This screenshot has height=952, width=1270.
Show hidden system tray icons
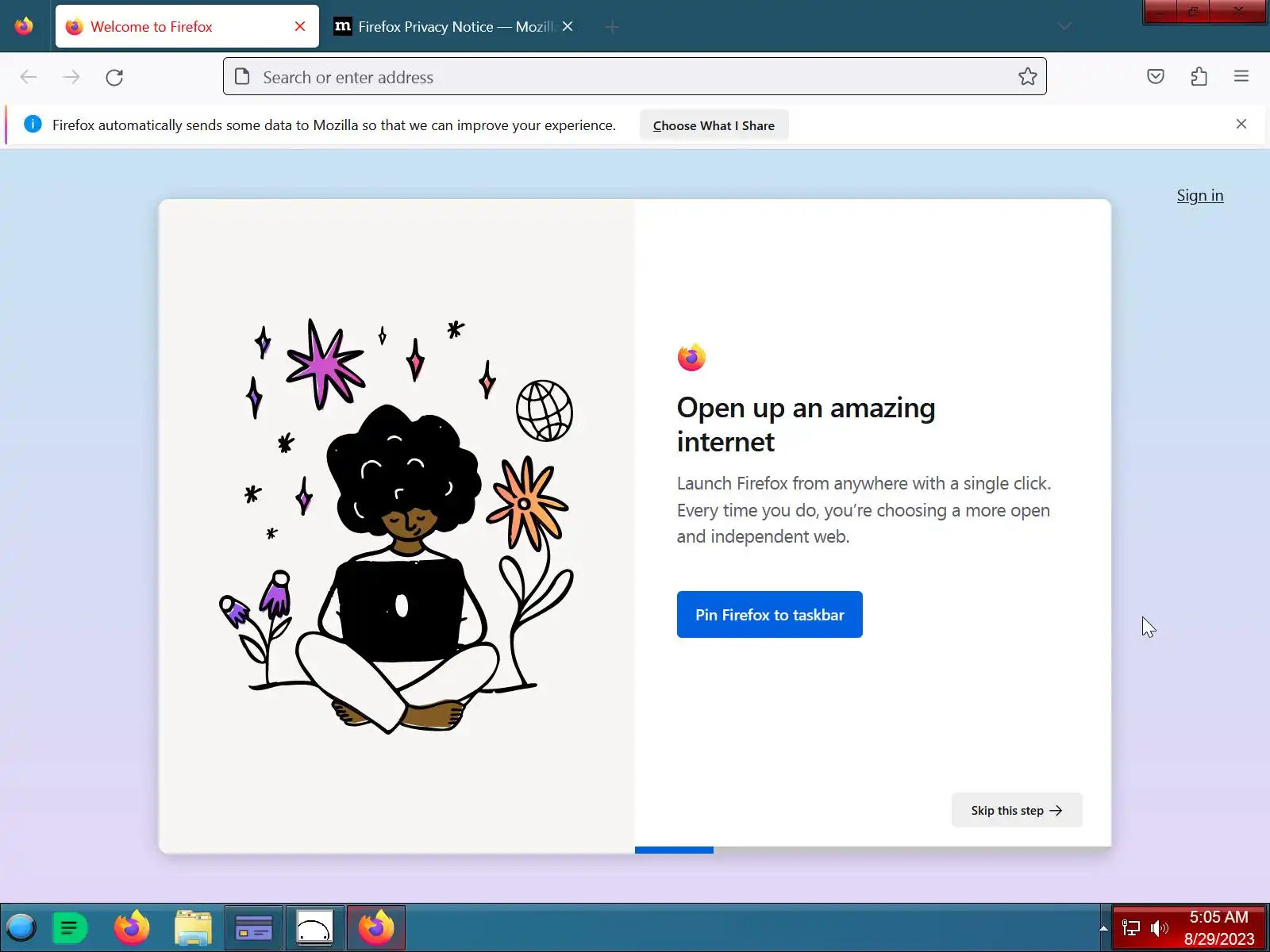(x=1103, y=927)
